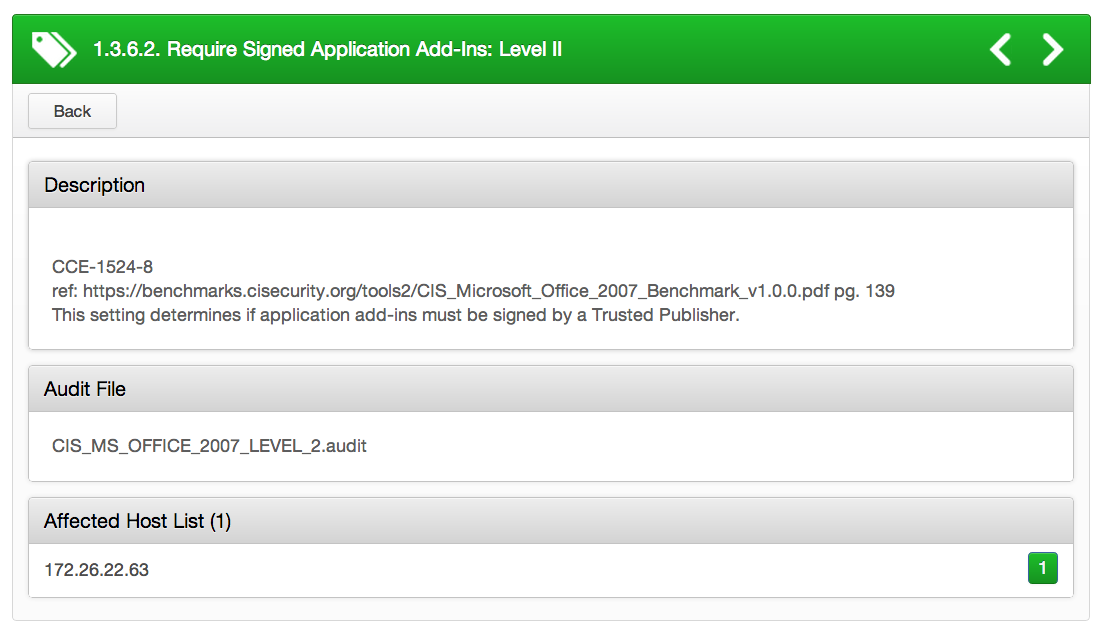Go to next finding with right chevron
The width and height of the screenshot is (1101, 634).
(1053, 49)
